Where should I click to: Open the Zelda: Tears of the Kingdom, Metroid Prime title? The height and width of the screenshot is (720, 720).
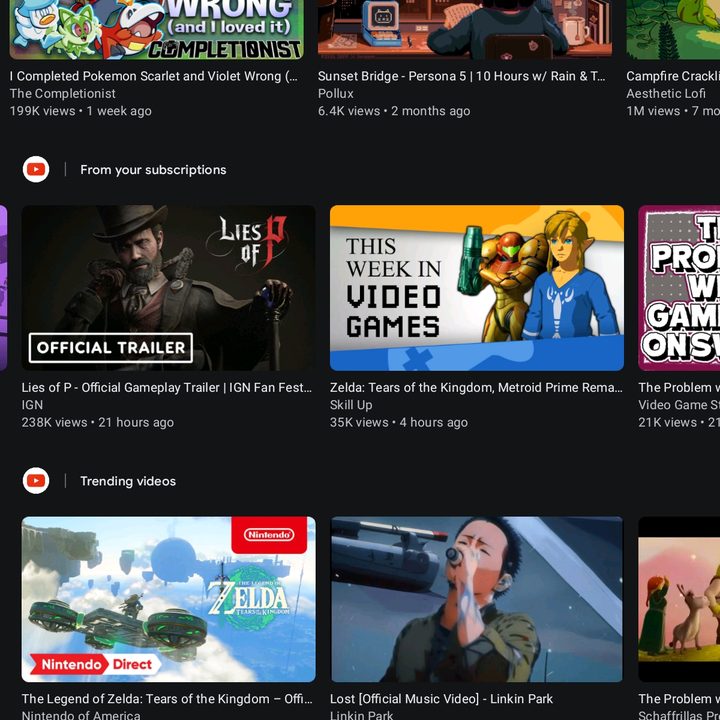[x=476, y=388]
